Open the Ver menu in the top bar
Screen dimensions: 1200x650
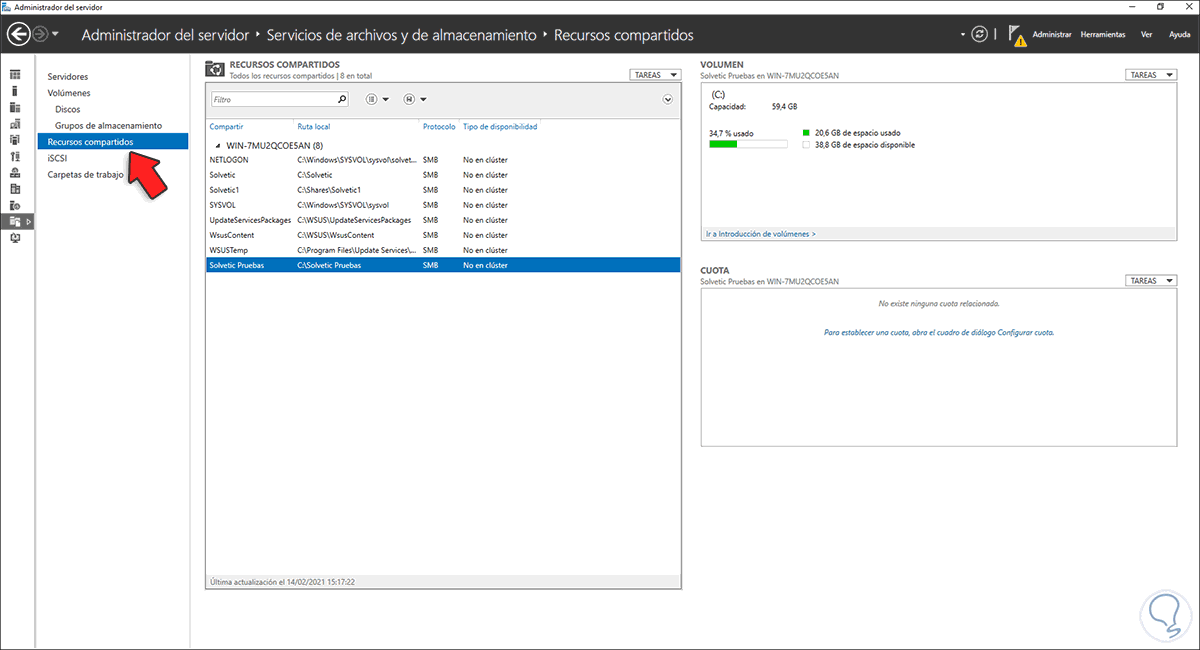tap(1146, 34)
